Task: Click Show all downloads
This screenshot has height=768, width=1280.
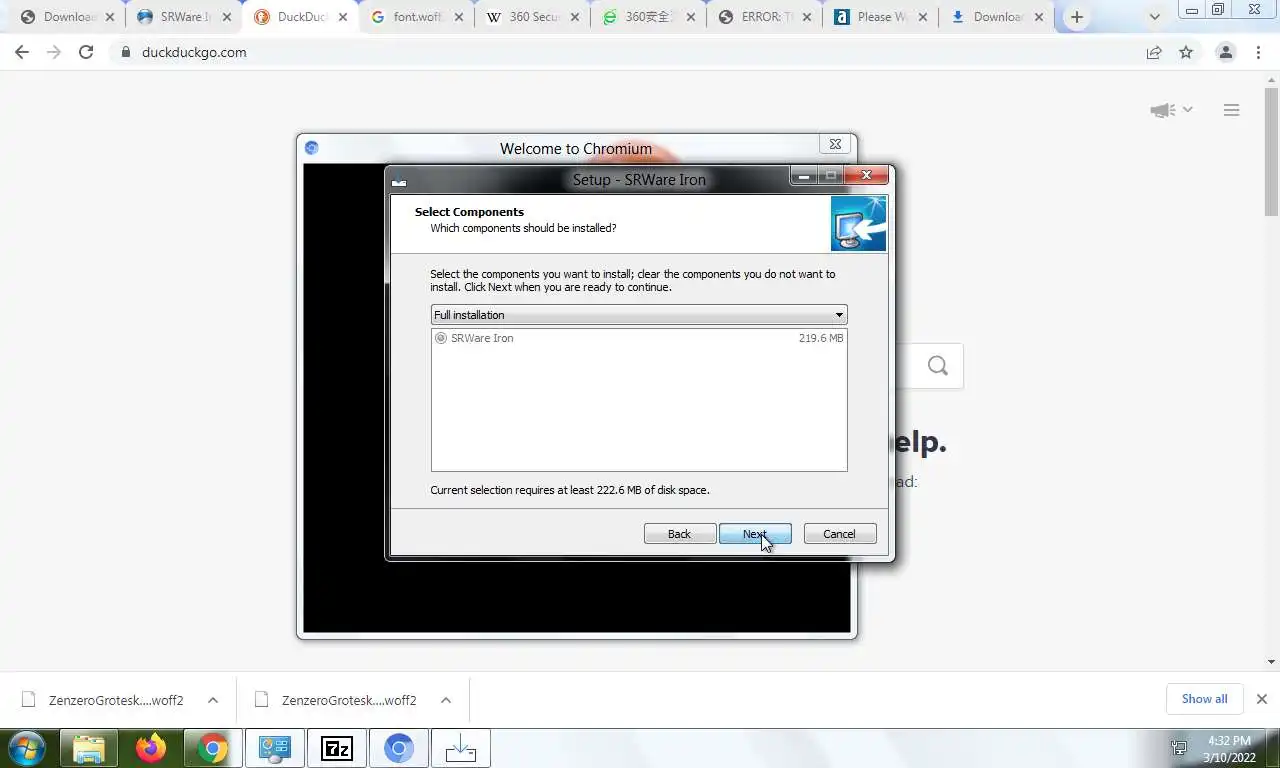Action: tap(1204, 699)
